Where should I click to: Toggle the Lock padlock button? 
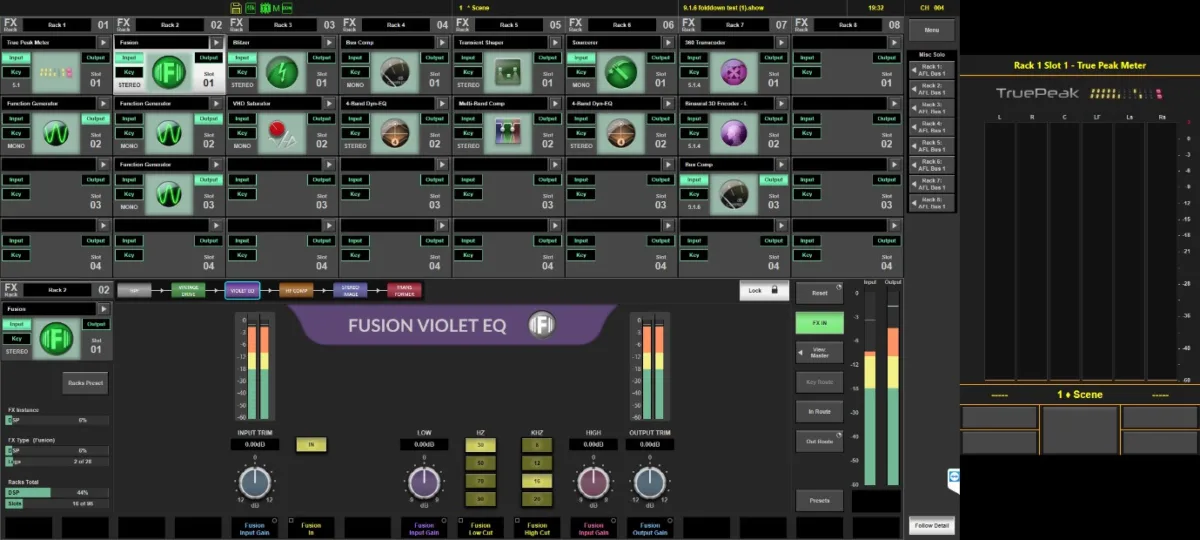tap(765, 290)
